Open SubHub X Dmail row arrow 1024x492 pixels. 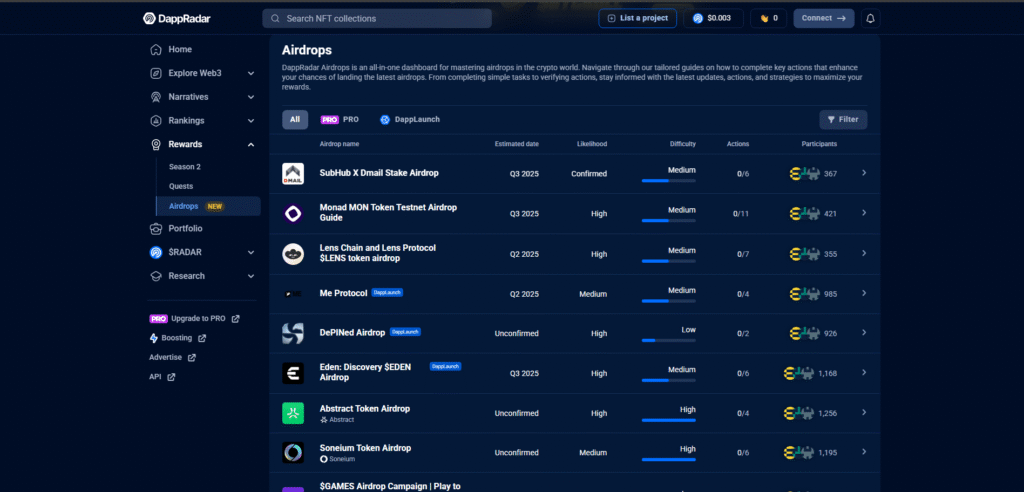pos(864,173)
